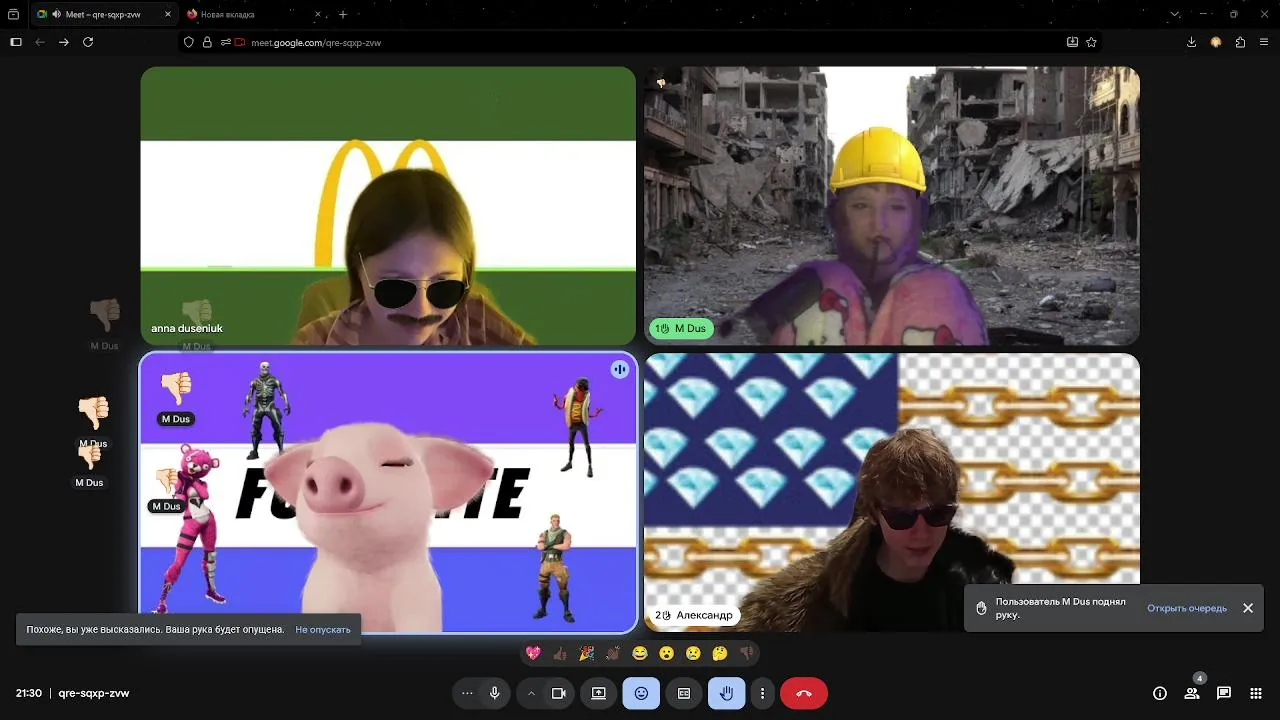1280x720 pixels.
Task: Open audio settings three-dot button
Action: (467, 693)
